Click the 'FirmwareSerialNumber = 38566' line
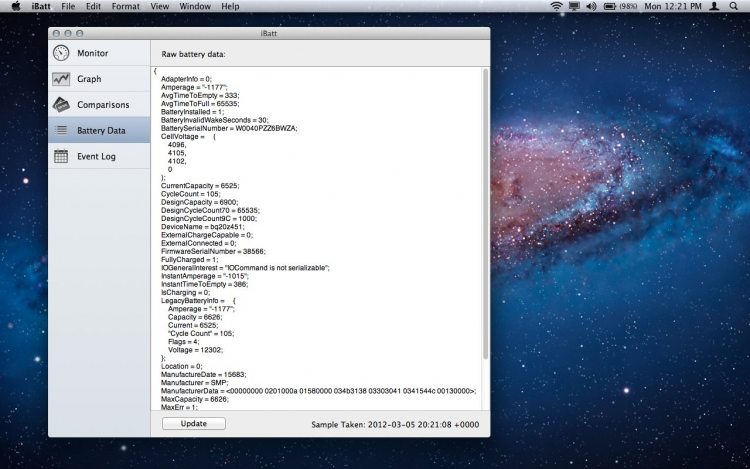The image size is (750, 469). [x=213, y=251]
